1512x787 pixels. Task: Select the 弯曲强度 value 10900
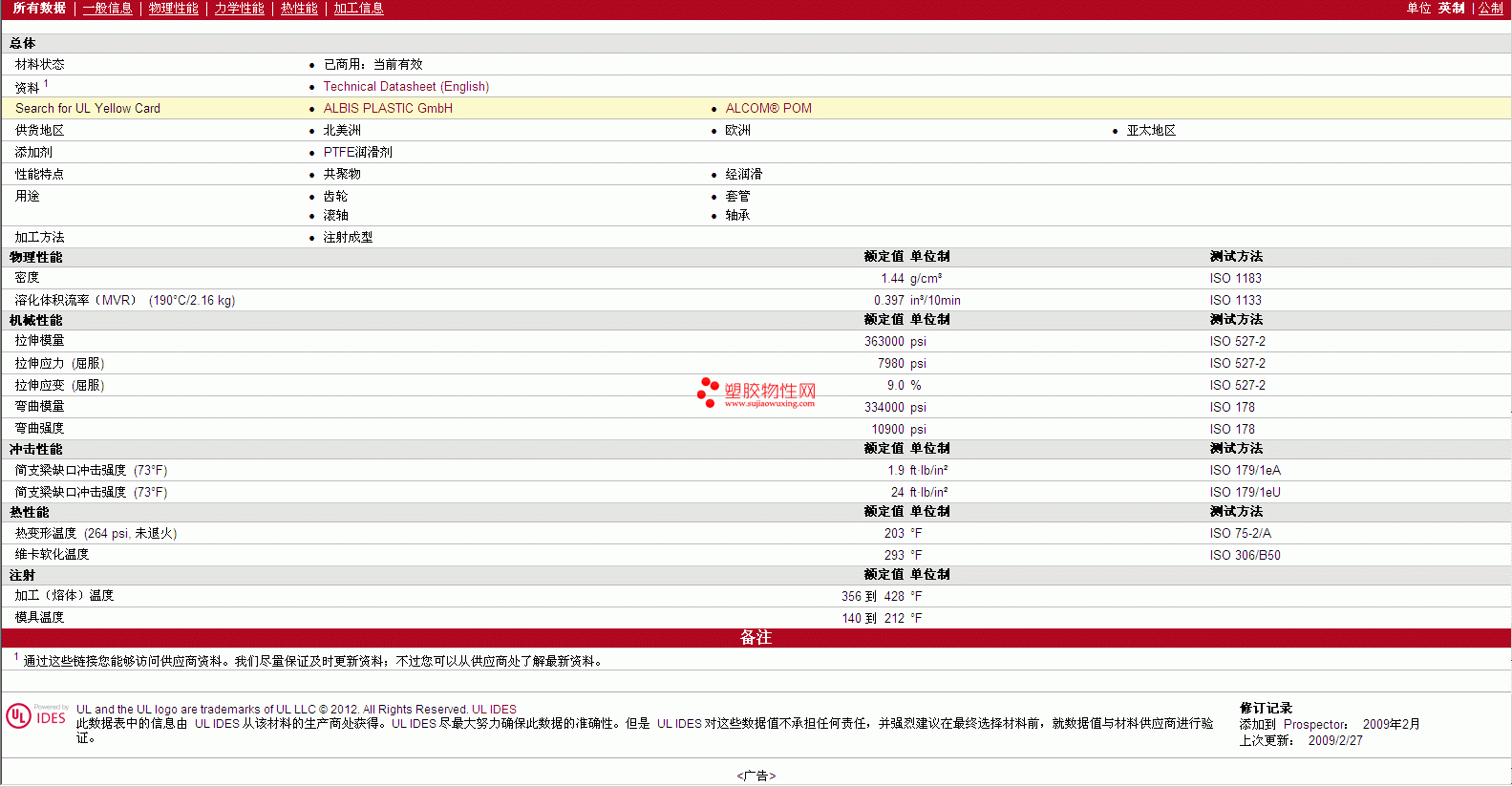point(887,429)
